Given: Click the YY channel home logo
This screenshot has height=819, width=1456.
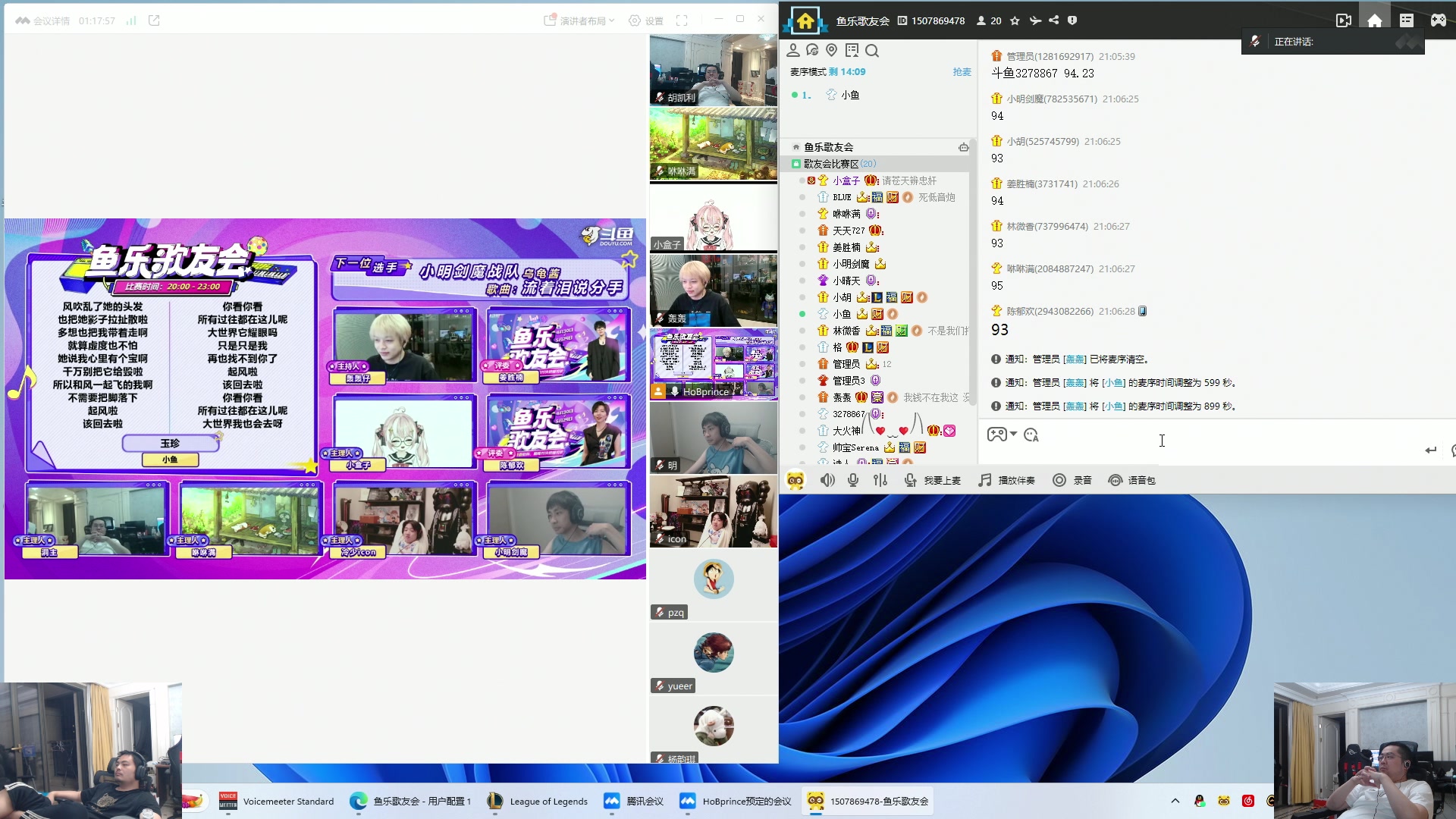Looking at the screenshot, I should click(805, 20).
